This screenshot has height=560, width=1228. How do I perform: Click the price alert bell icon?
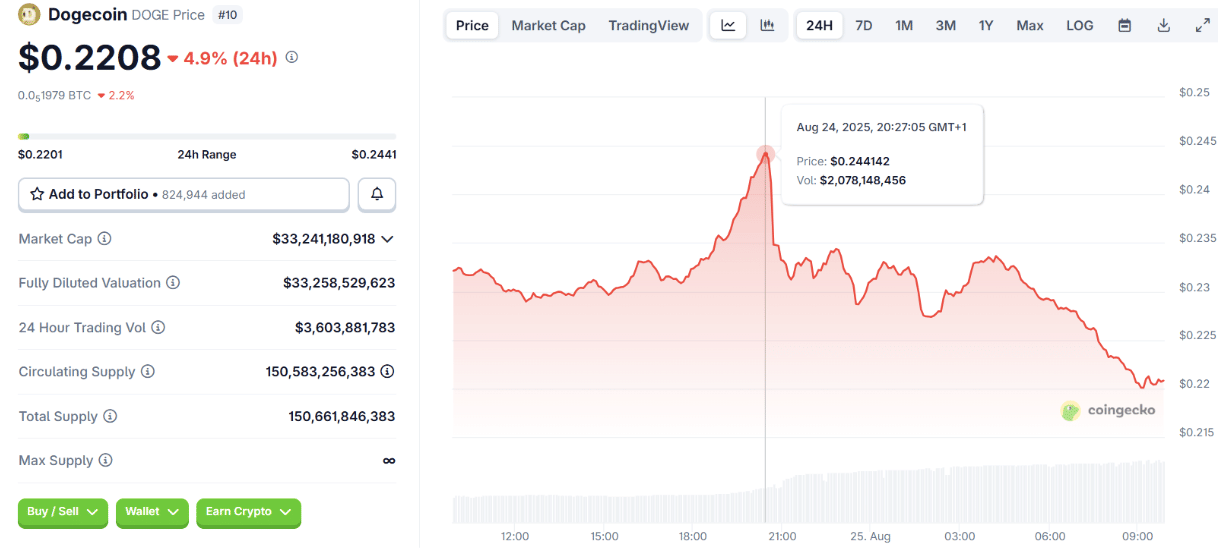[x=377, y=194]
